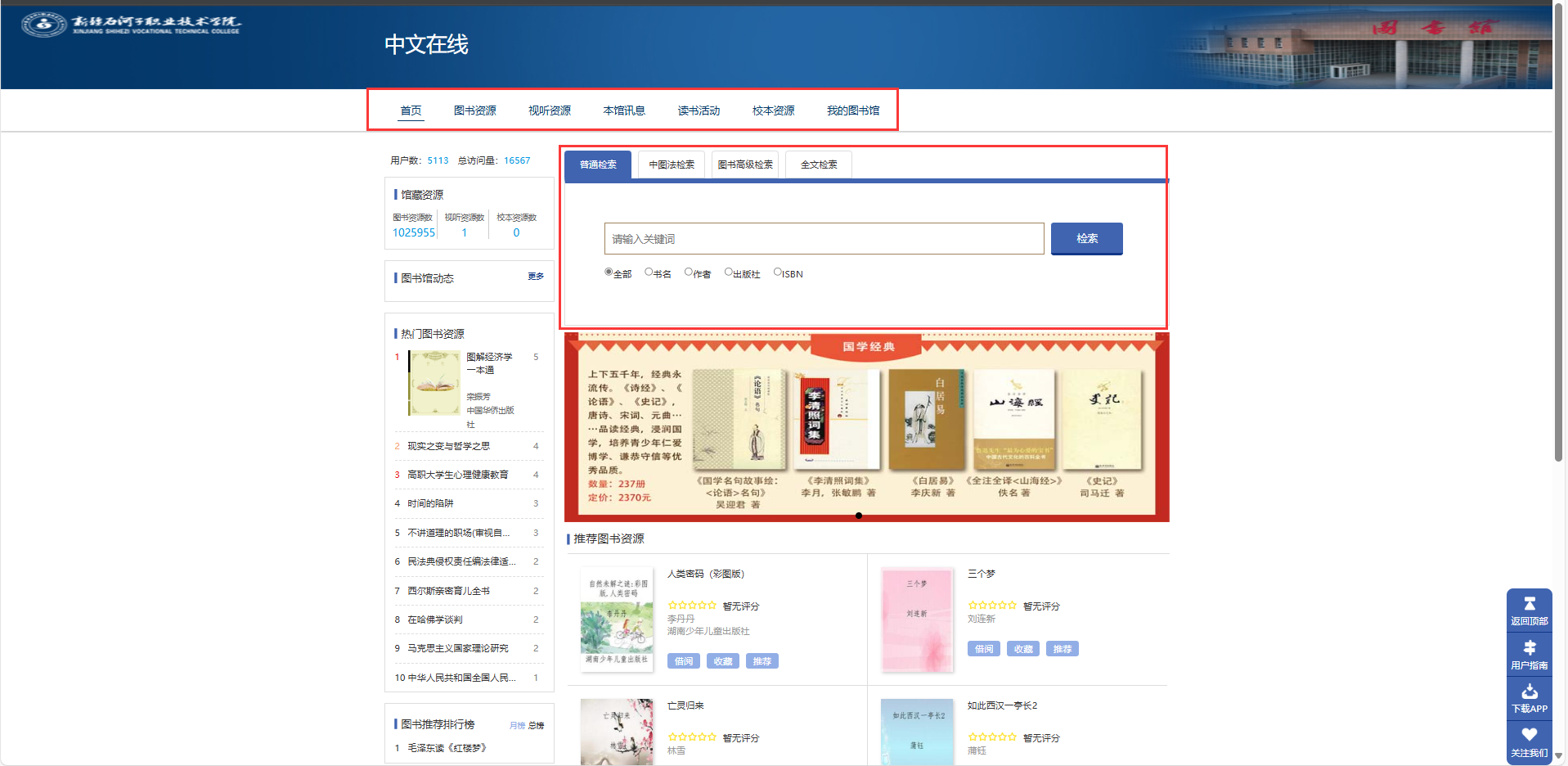Expand 更多 in library news panel
The image size is (1568, 766).
pyautogui.click(x=536, y=277)
